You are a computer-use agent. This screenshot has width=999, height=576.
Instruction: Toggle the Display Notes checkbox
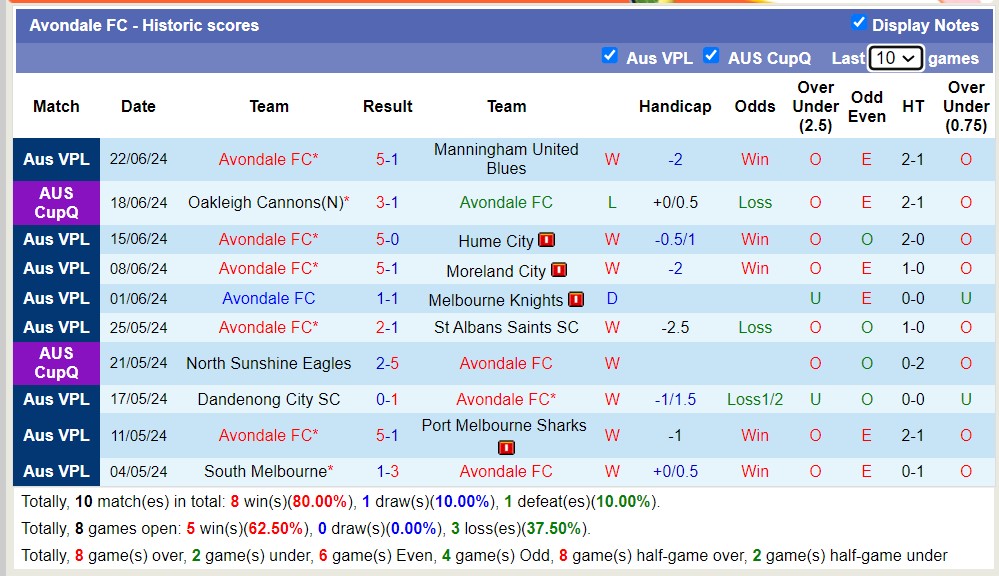click(x=858, y=23)
